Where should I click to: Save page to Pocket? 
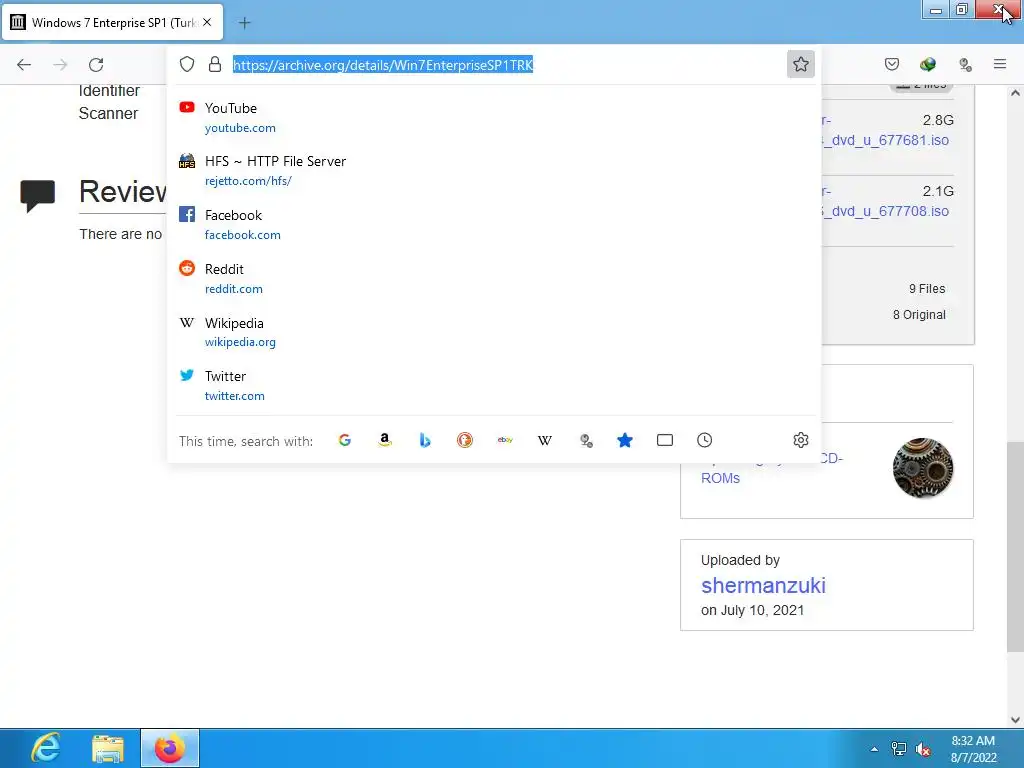click(x=891, y=64)
